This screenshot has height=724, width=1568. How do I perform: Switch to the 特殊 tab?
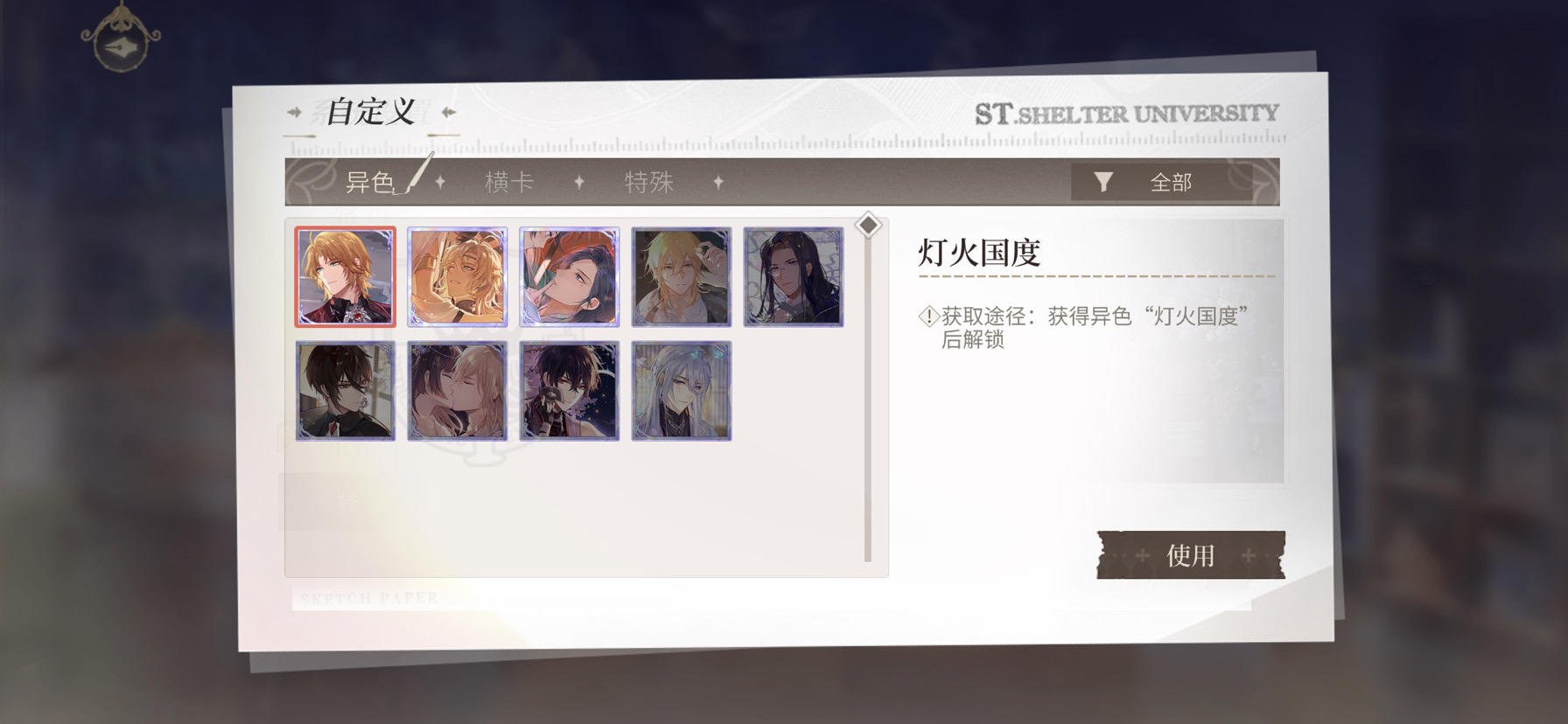tap(649, 182)
